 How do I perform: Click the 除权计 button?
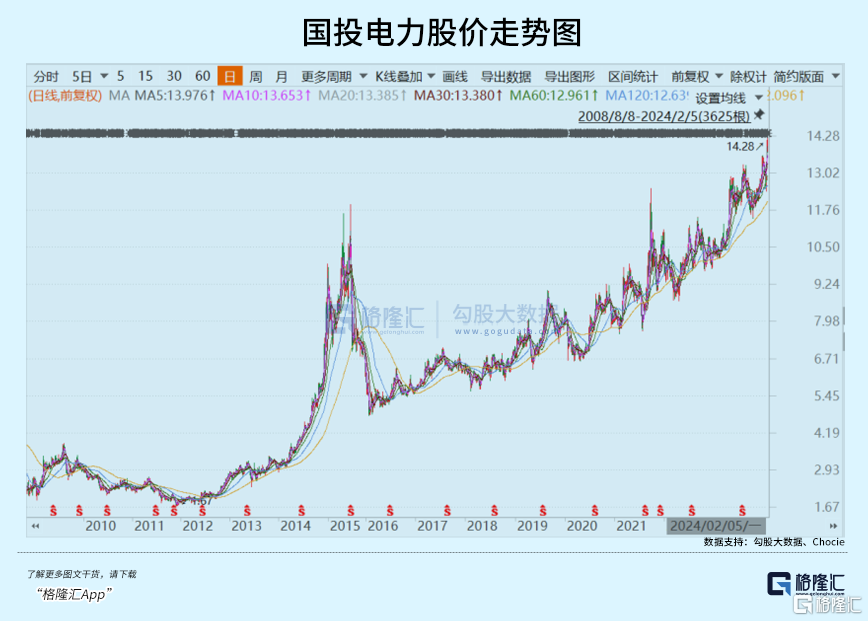tap(748, 76)
